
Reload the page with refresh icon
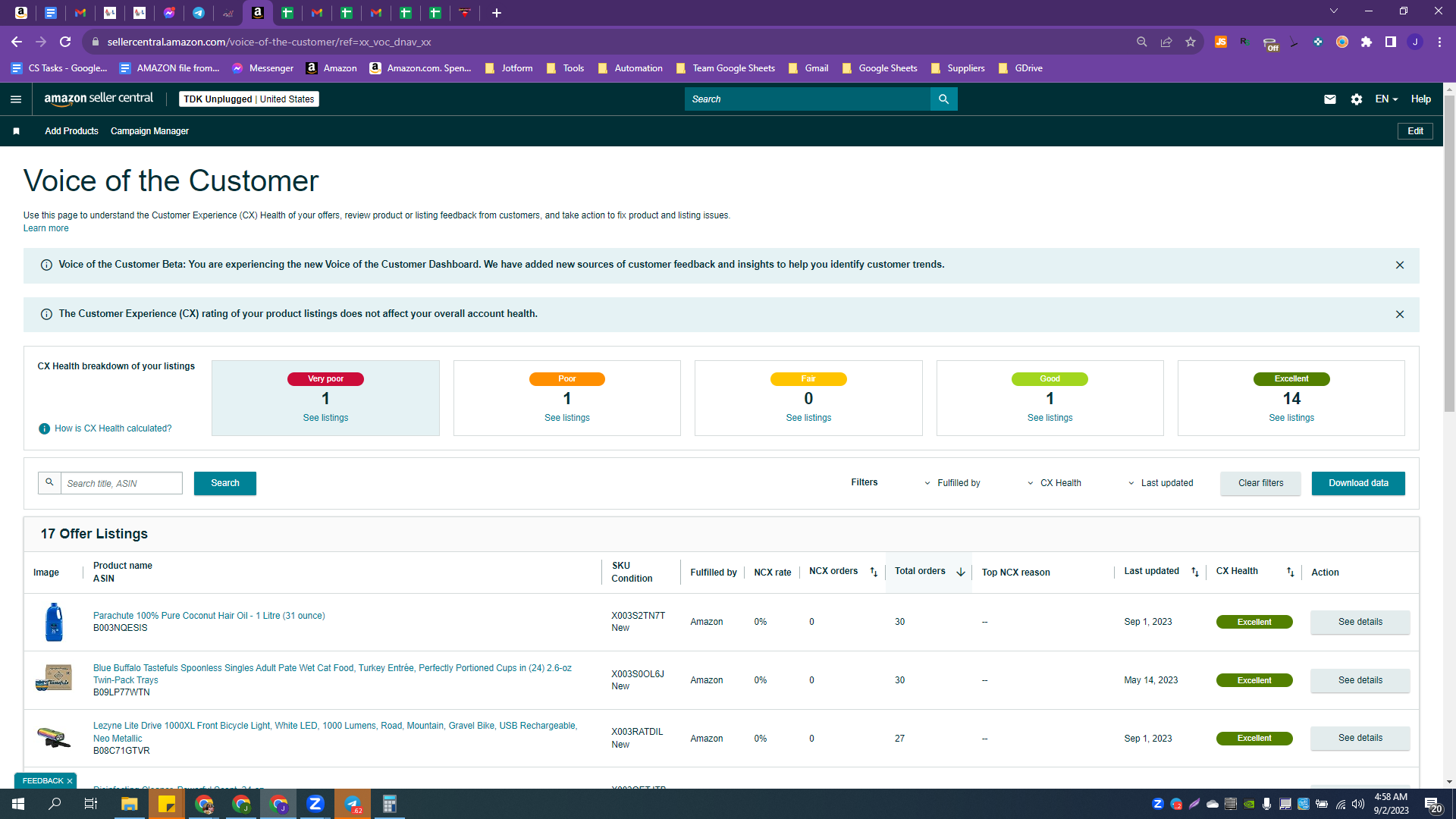click(x=65, y=42)
